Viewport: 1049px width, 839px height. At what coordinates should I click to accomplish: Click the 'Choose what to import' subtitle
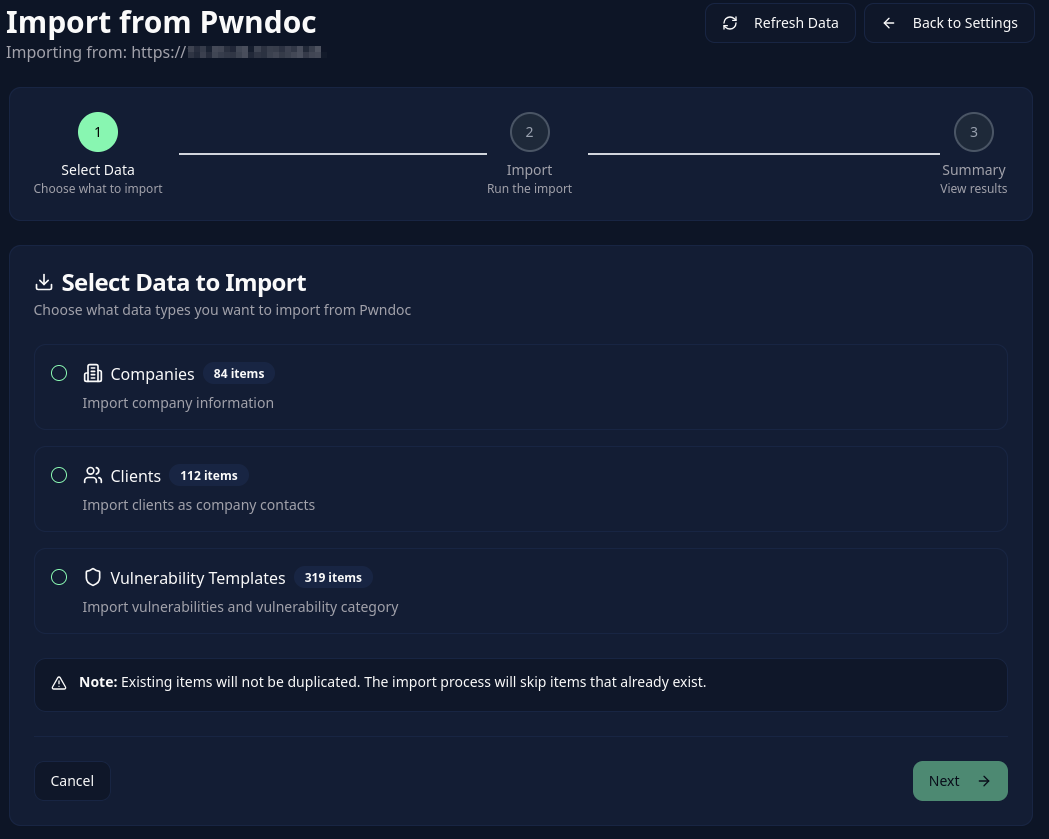98,189
